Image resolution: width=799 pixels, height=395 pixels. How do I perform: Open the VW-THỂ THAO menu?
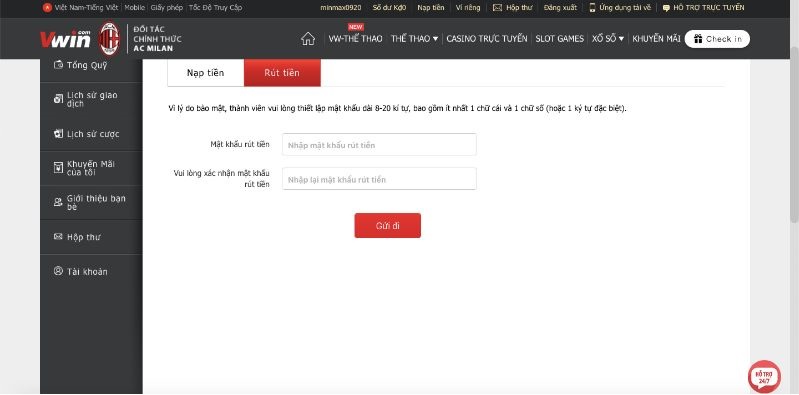(x=355, y=39)
